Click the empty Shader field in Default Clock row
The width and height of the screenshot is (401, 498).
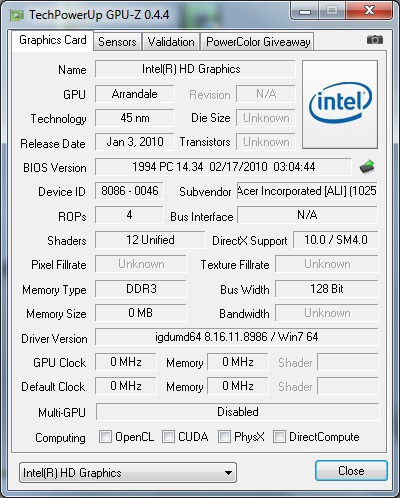pyautogui.click(x=348, y=386)
